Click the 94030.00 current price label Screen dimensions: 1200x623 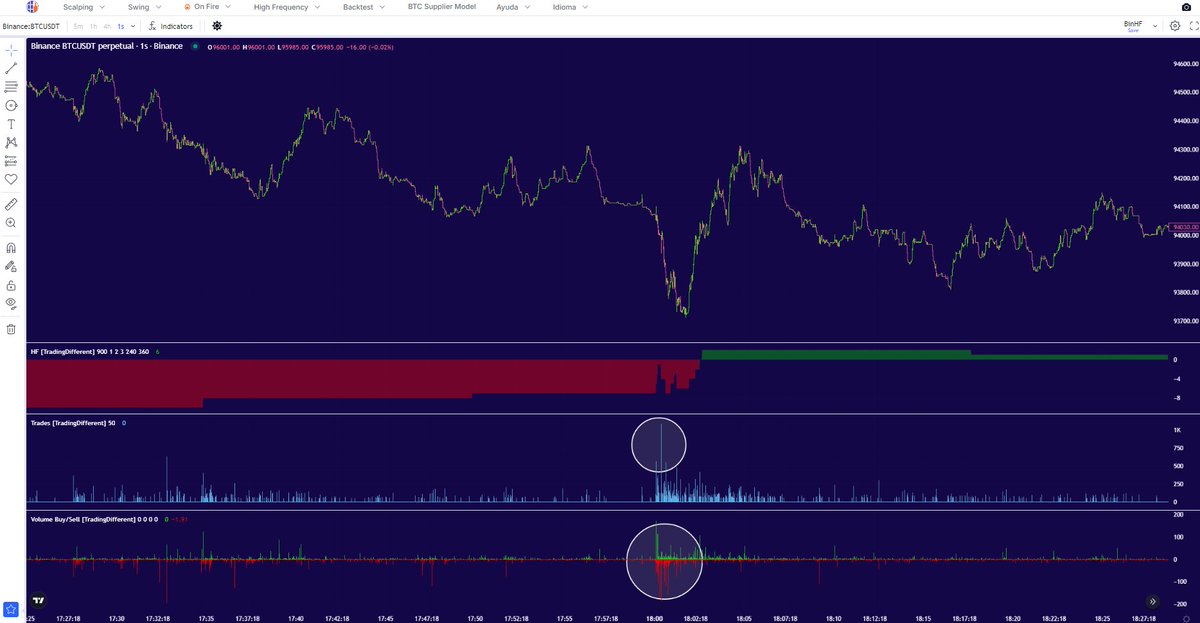click(1183, 227)
